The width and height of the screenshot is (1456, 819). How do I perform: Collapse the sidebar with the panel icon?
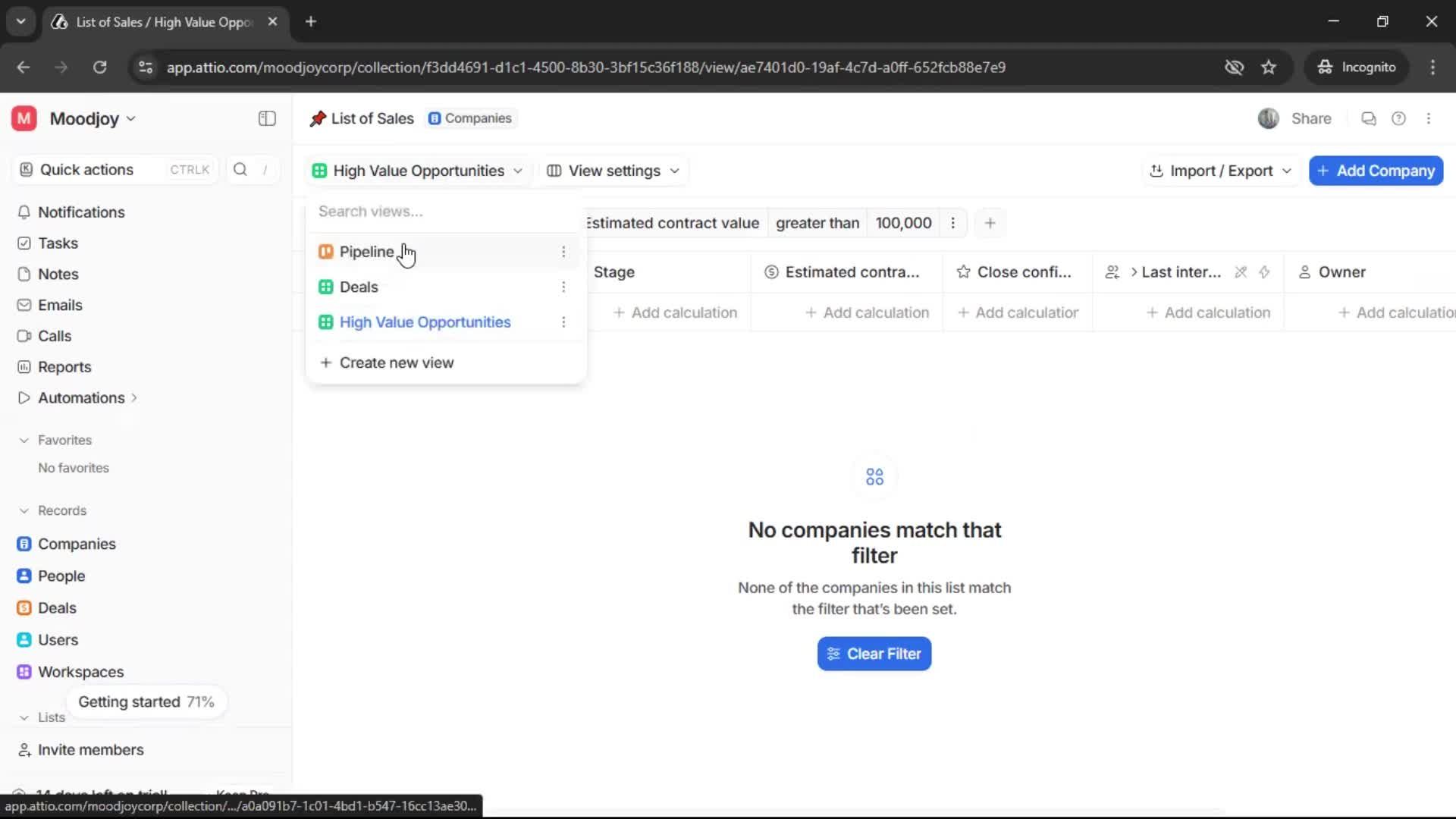pos(266,118)
